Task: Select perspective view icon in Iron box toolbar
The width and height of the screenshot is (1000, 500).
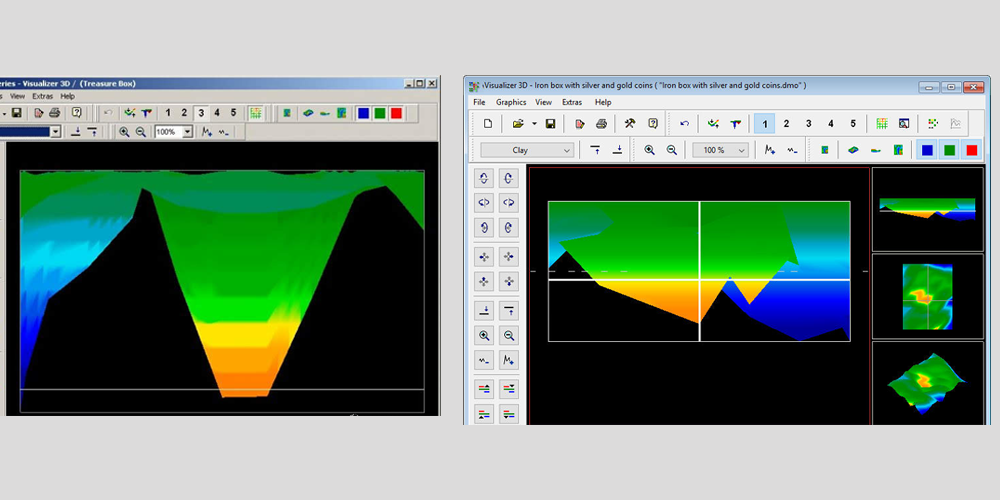Action: (853, 151)
